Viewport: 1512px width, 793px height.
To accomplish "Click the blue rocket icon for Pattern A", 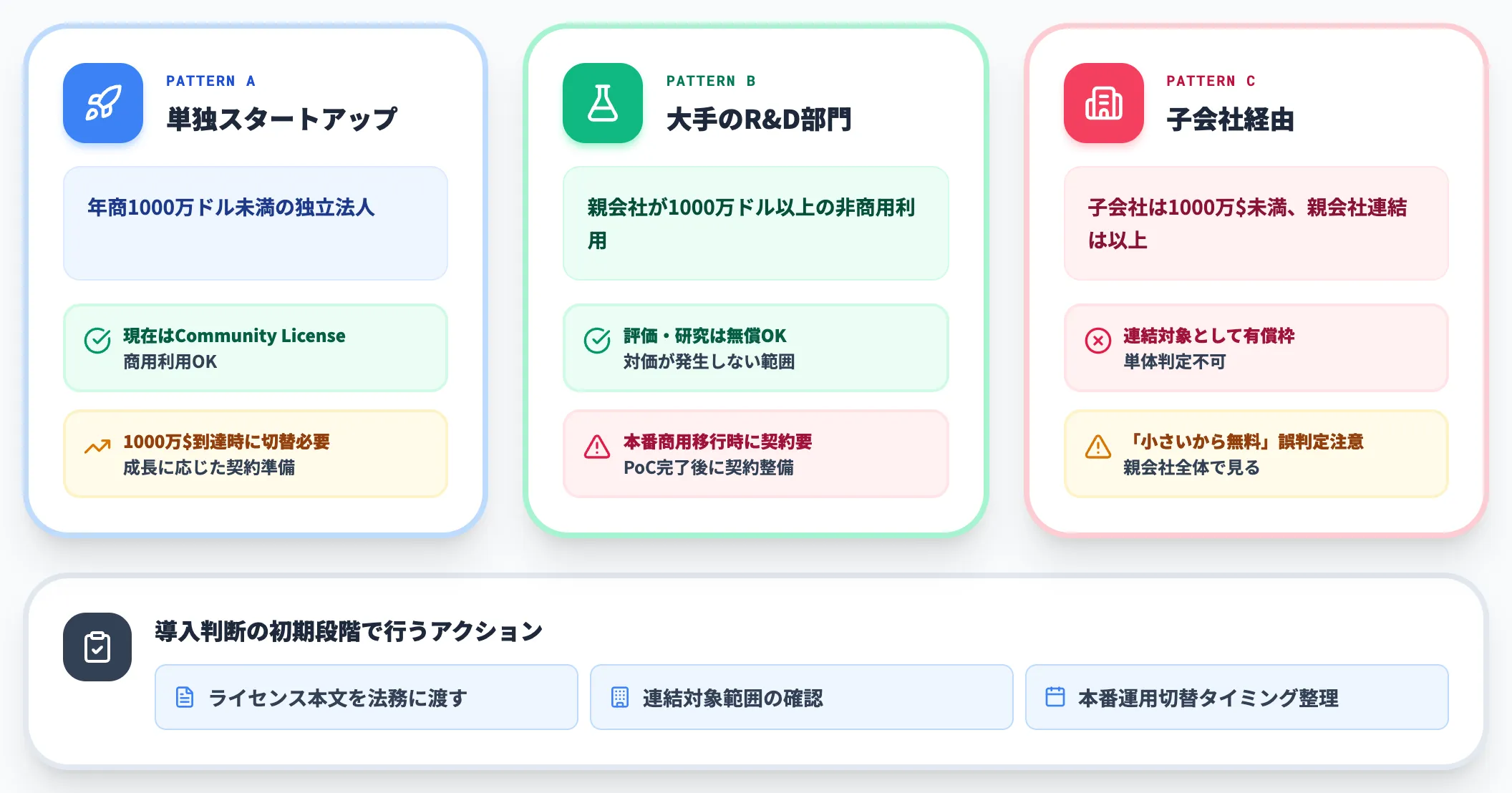I will pos(103,103).
